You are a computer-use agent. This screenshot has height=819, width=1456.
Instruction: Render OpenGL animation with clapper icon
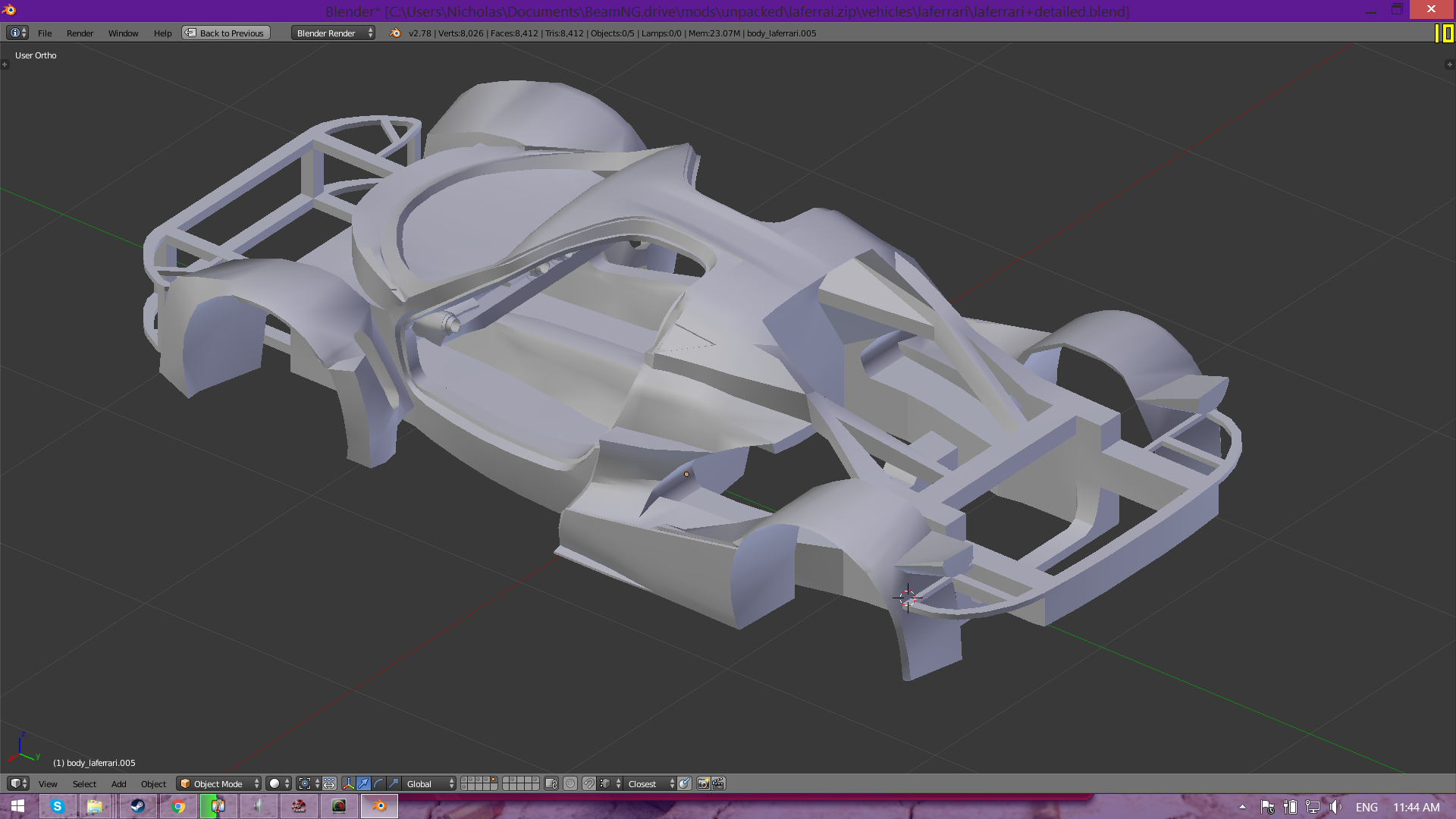(718, 784)
